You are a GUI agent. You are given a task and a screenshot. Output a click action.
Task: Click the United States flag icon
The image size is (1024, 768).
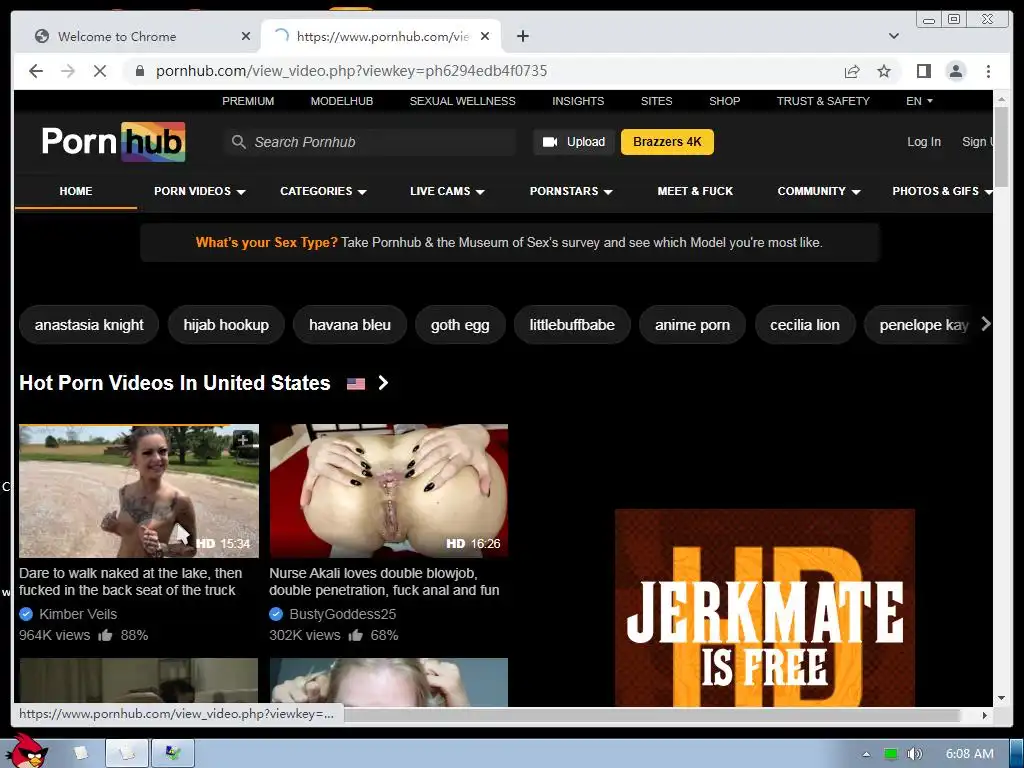(x=356, y=384)
